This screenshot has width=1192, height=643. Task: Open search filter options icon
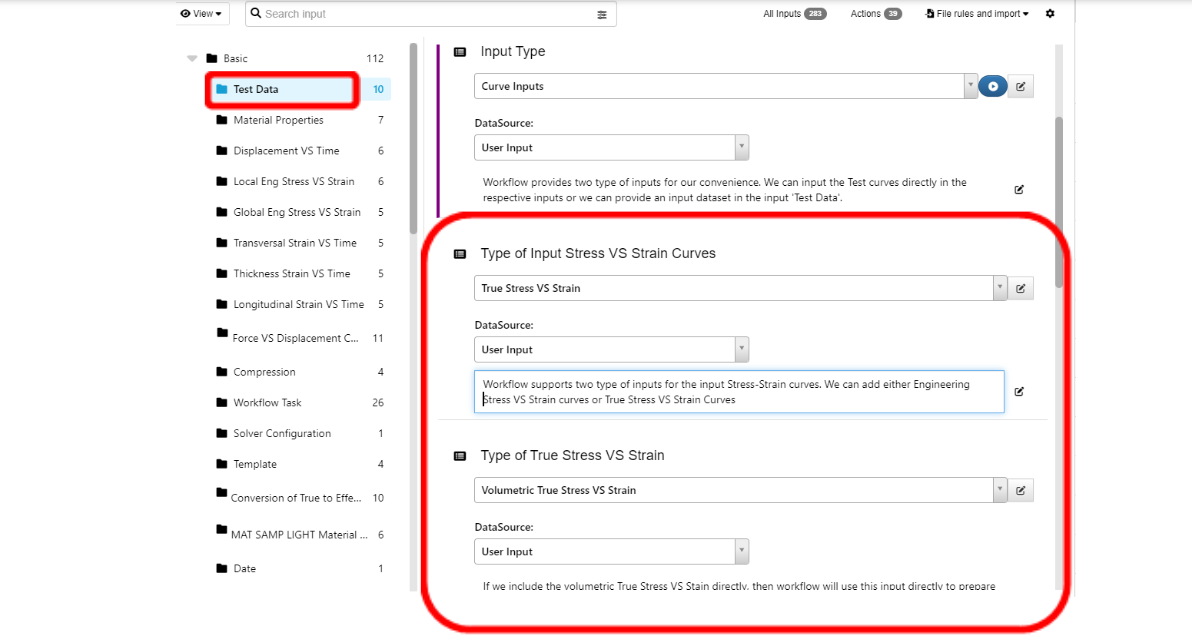pyautogui.click(x=602, y=14)
